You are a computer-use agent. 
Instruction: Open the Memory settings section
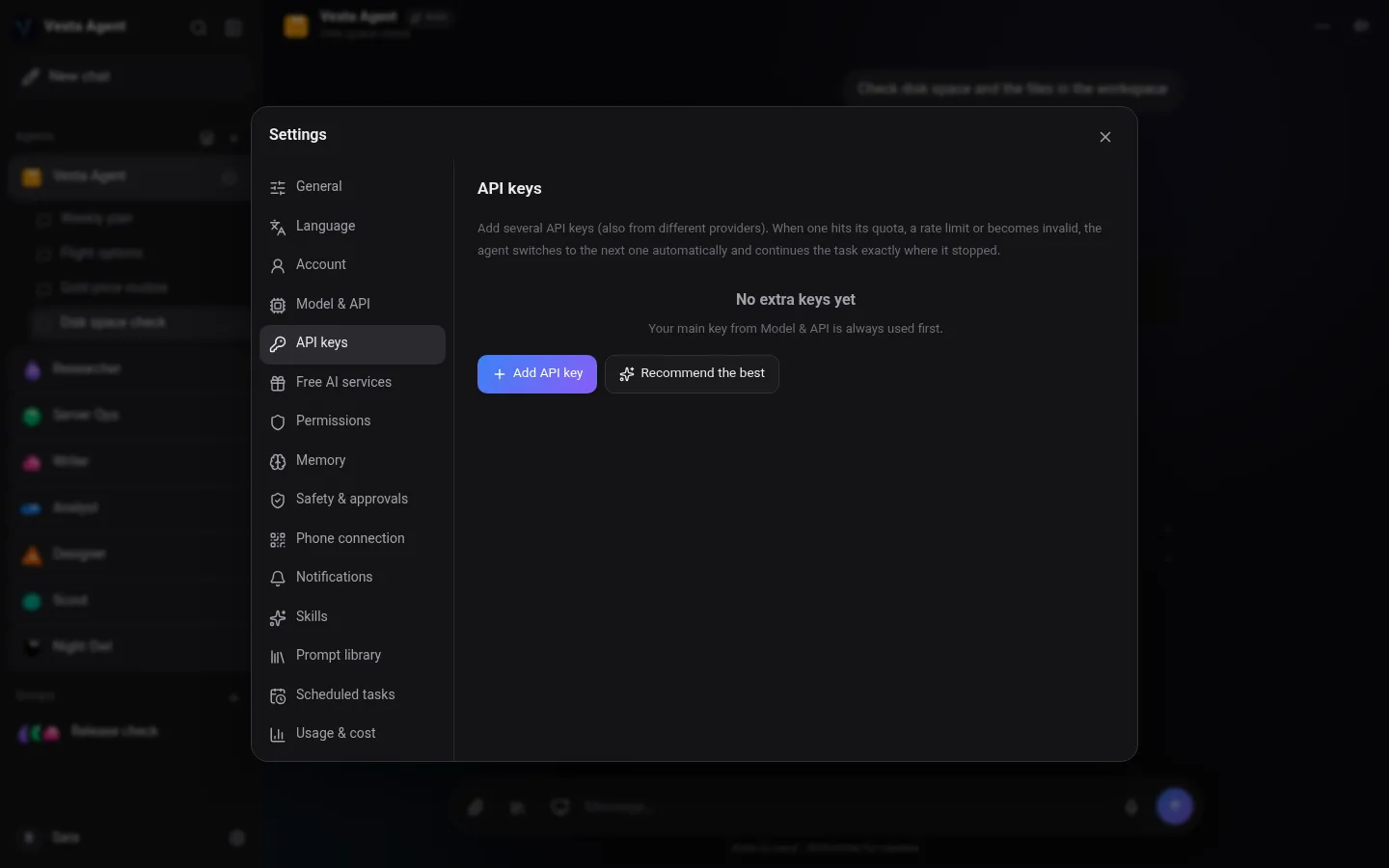coord(352,461)
